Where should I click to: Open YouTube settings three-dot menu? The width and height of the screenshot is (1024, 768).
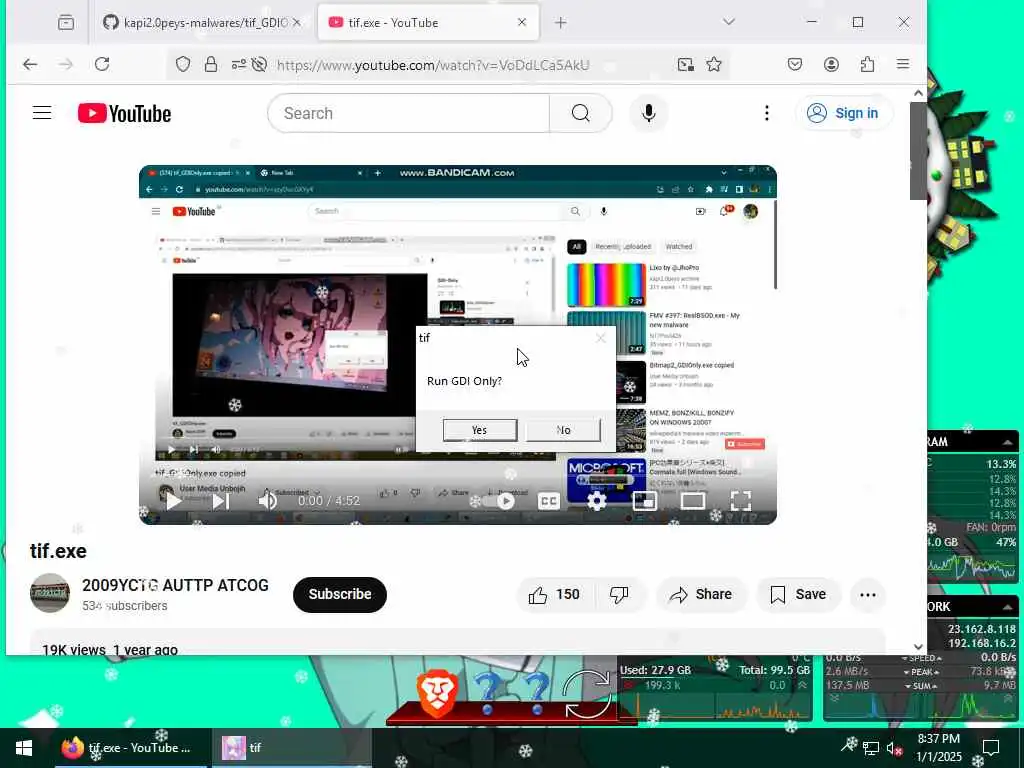[767, 113]
